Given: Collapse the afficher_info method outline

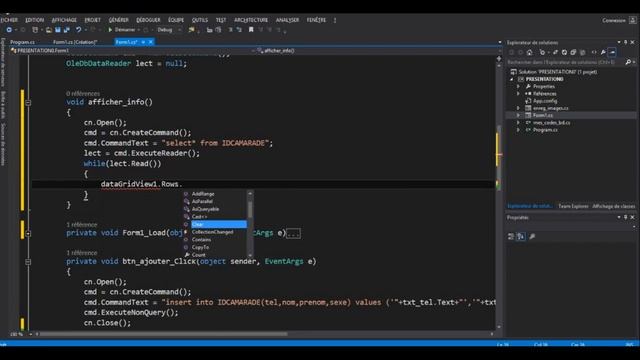Looking at the screenshot, I should 28,103.
